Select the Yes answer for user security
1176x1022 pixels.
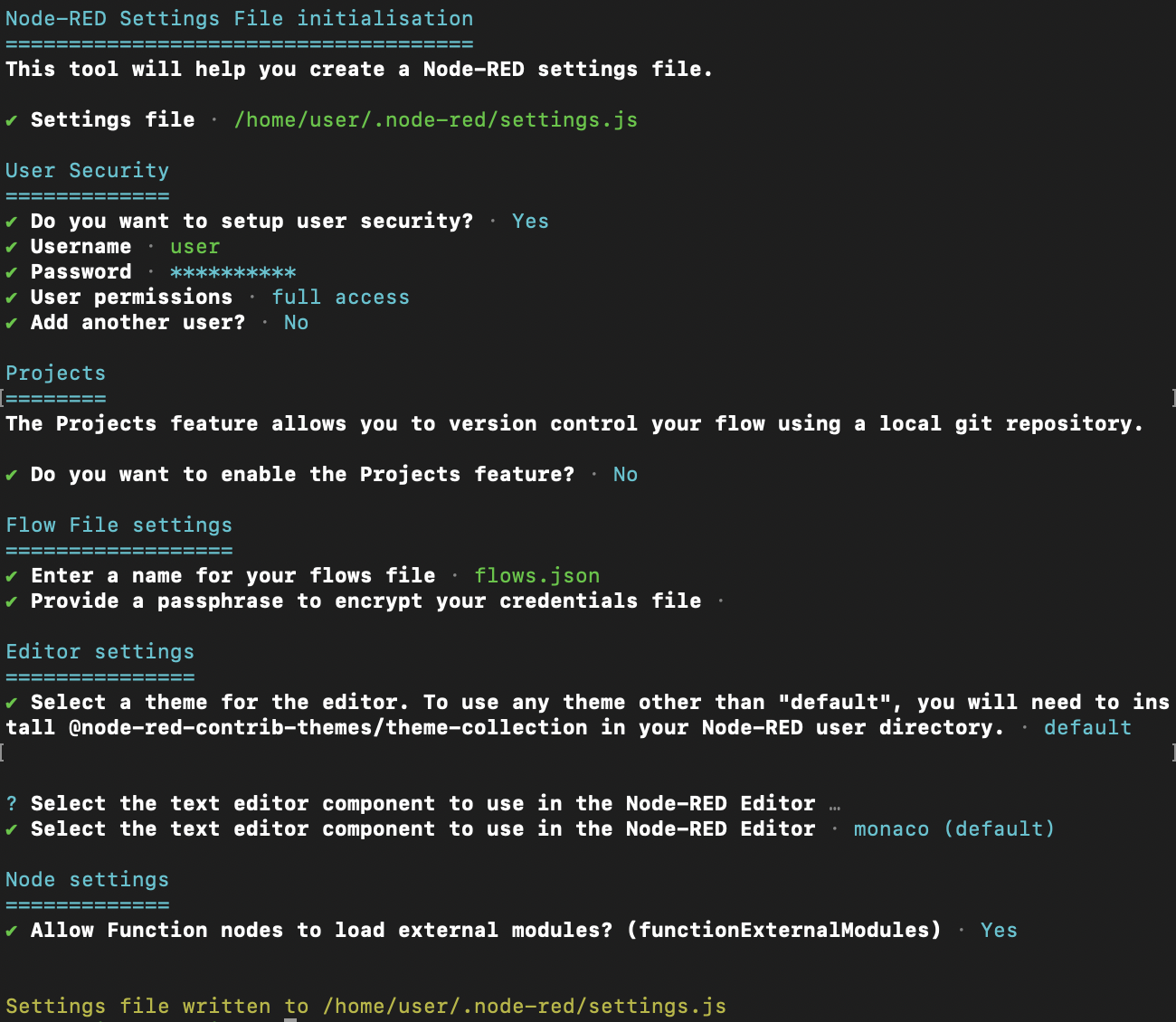[530, 222]
